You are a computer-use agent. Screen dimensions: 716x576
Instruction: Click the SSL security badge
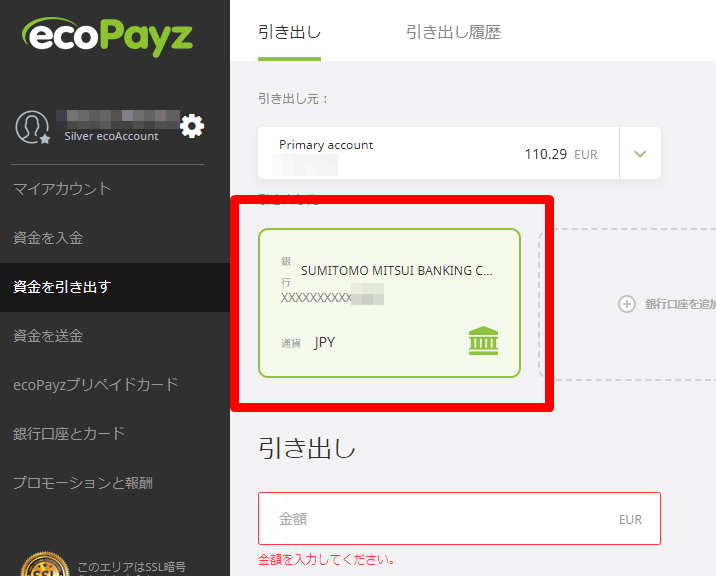point(45,565)
